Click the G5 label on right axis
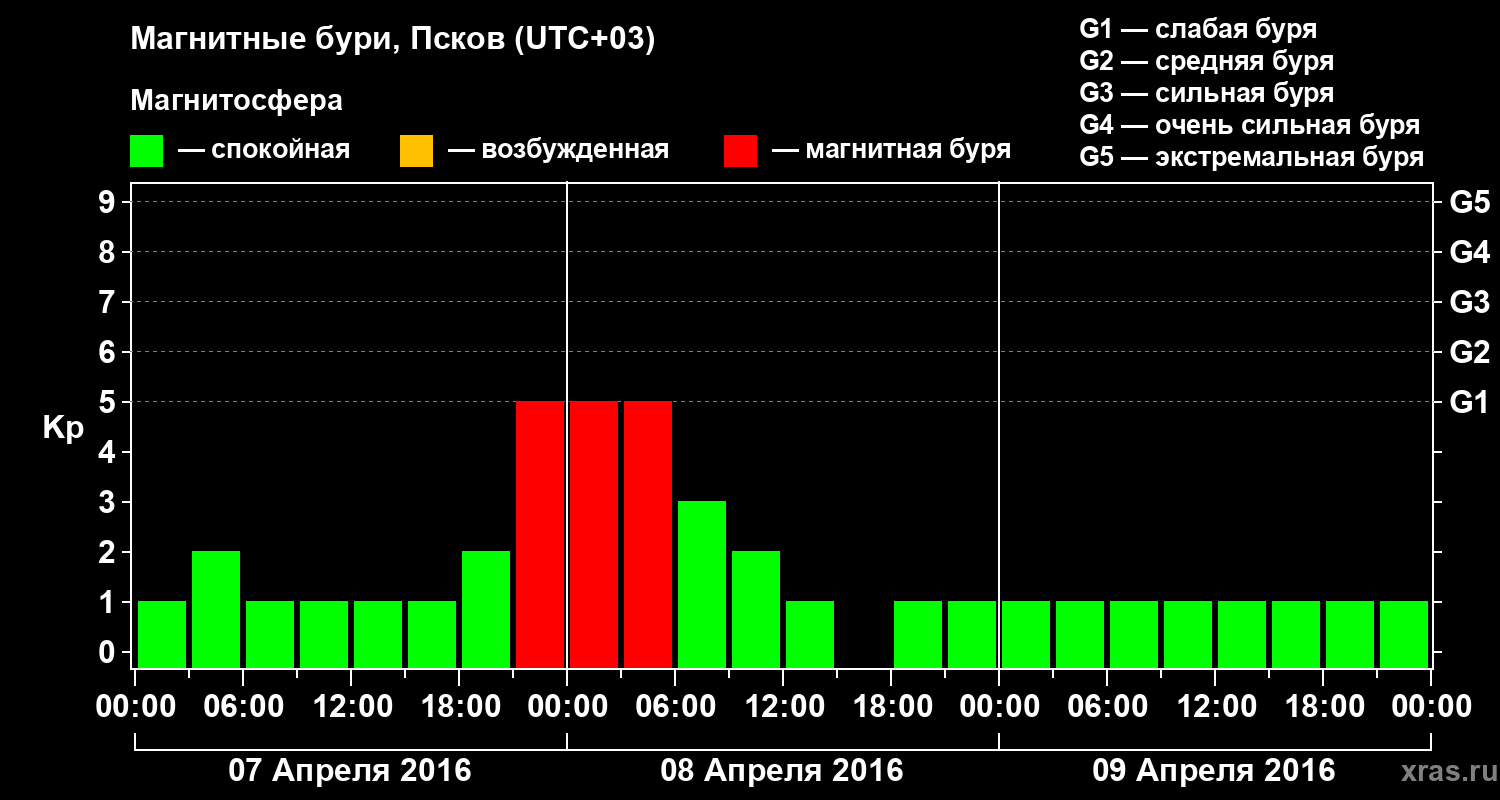Screen dimensions: 1500x800 pos(1469,202)
